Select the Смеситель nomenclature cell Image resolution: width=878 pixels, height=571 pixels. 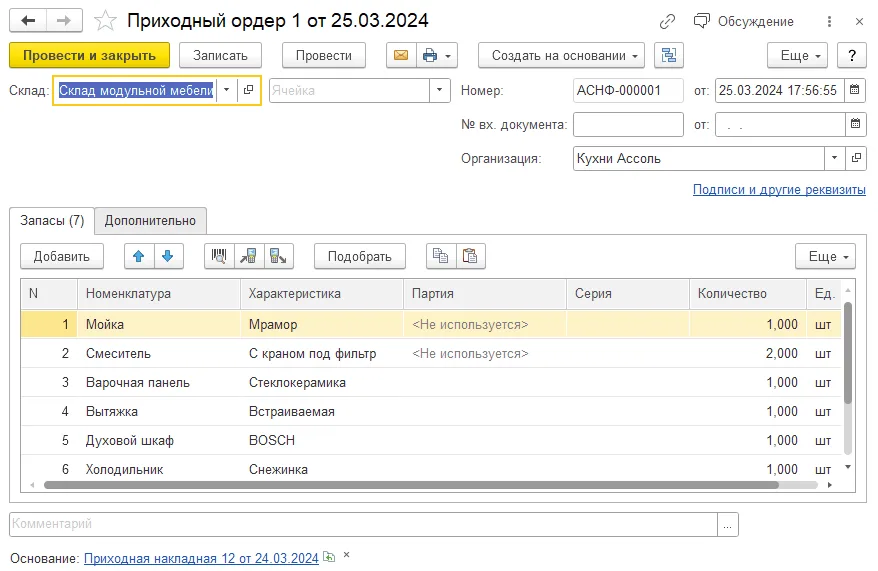pyautogui.click(x=159, y=354)
